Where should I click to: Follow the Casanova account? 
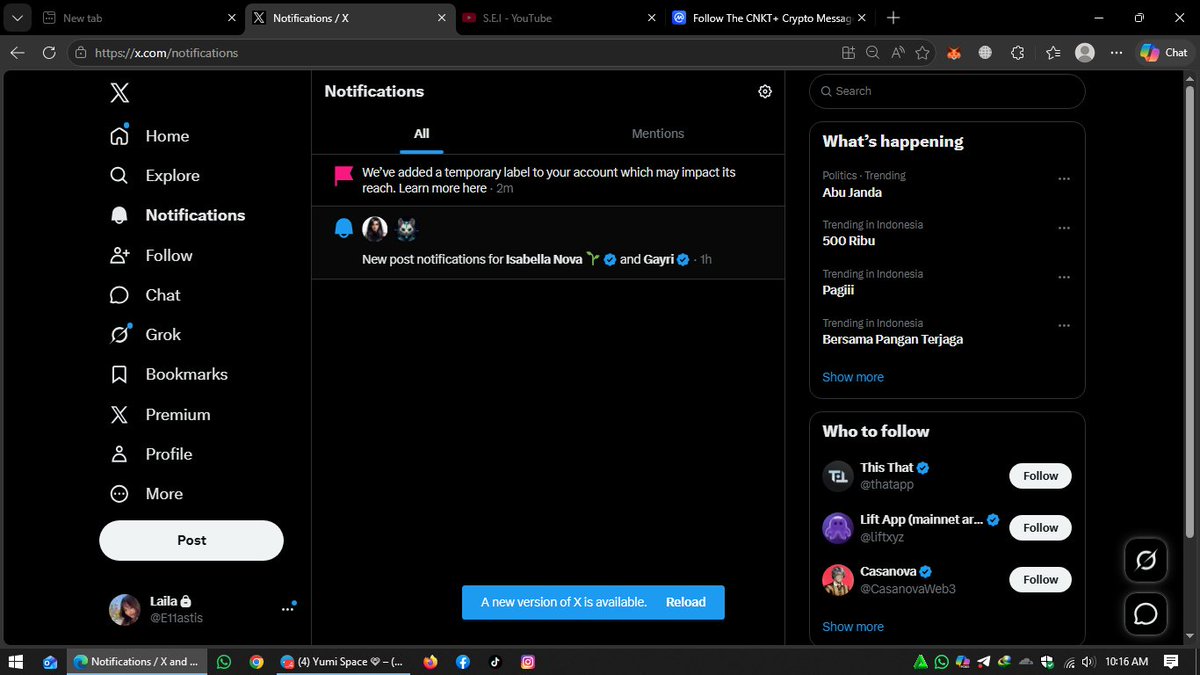(x=1040, y=580)
